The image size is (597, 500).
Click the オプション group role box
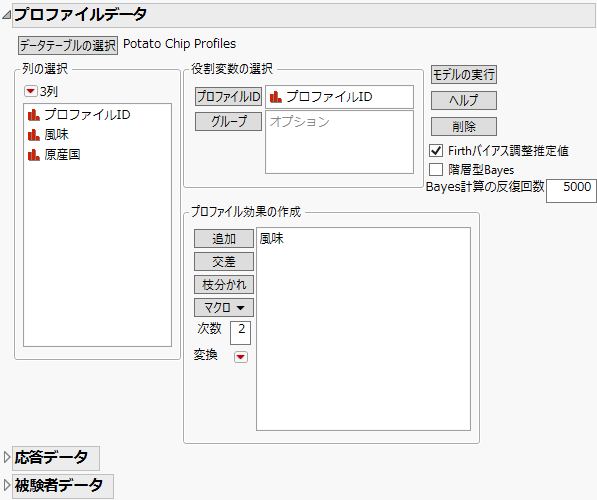(339, 142)
